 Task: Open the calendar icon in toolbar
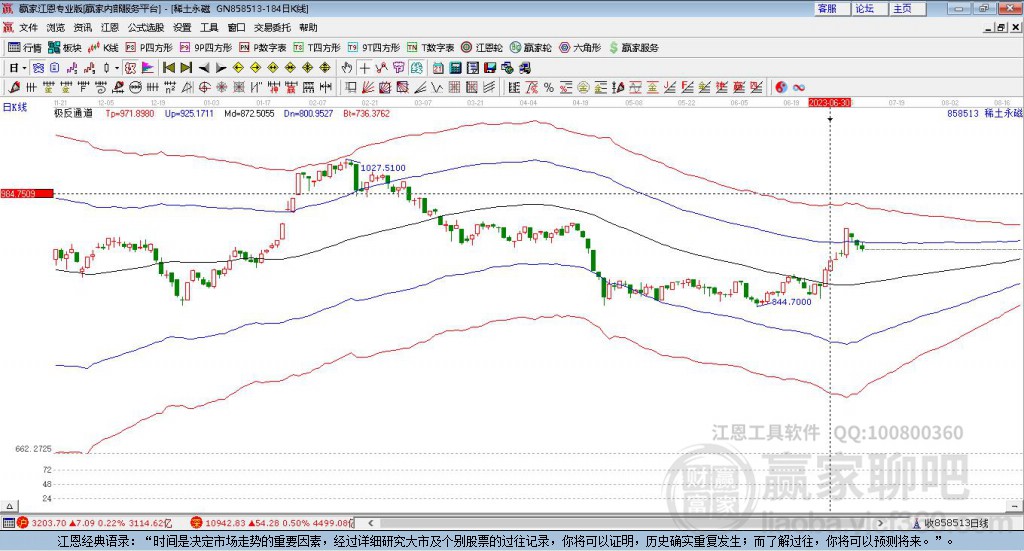point(438,68)
